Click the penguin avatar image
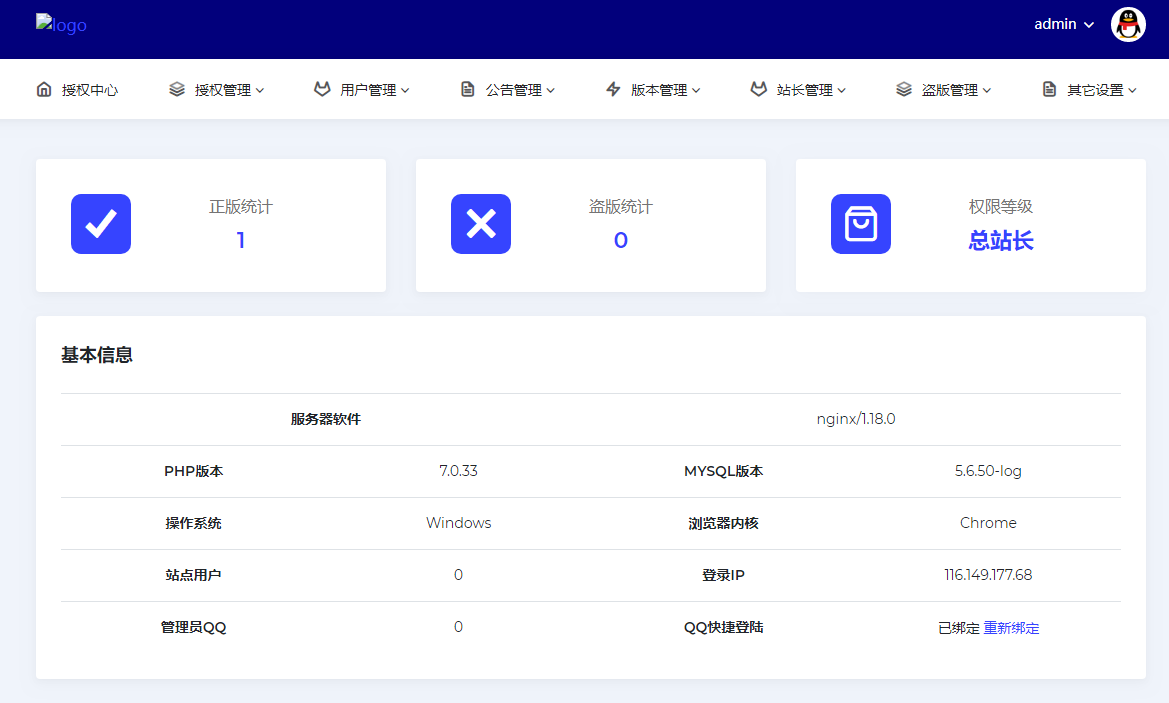 [1128, 24]
